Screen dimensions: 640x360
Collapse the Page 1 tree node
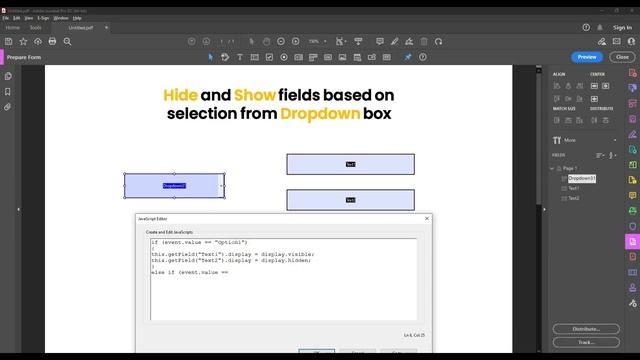pyautogui.click(x=552, y=168)
